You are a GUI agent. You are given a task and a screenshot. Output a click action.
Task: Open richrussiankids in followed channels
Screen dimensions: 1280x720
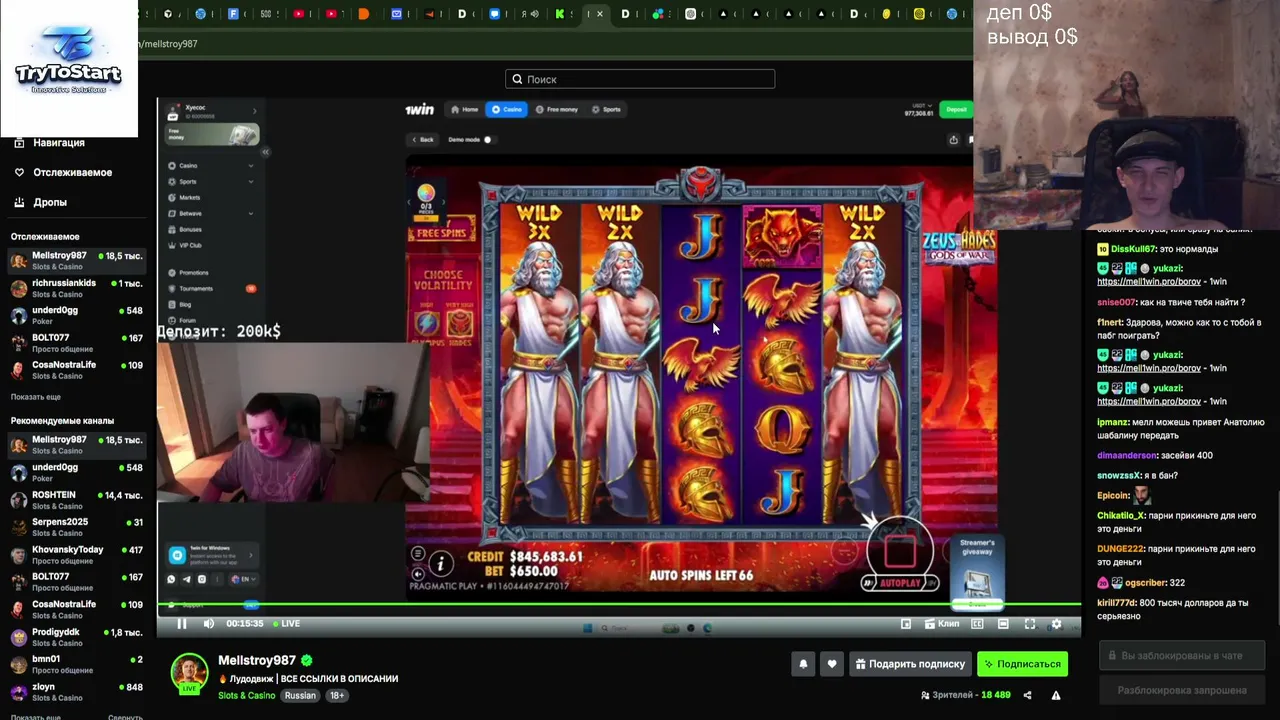pos(77,288)
